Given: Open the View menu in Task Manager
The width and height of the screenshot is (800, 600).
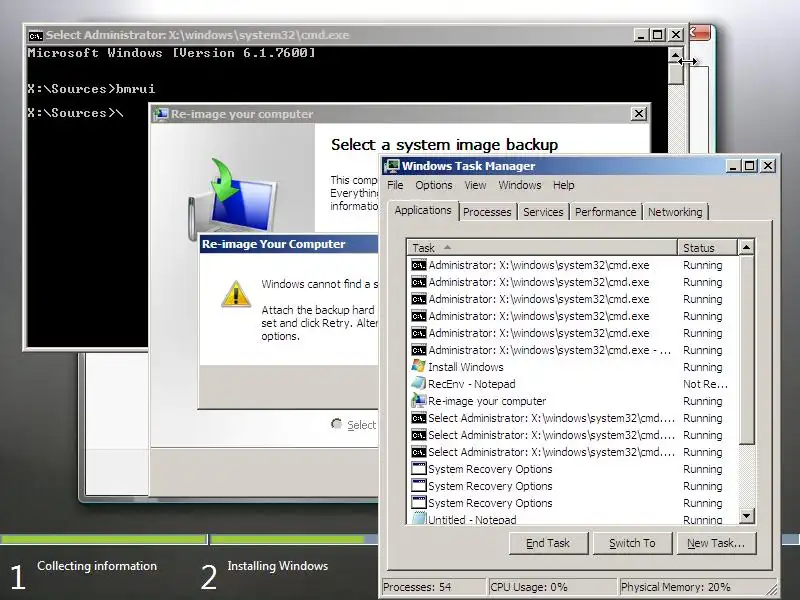Looking at the screenshot, I should pyautogui.click(x=475, y=185).
